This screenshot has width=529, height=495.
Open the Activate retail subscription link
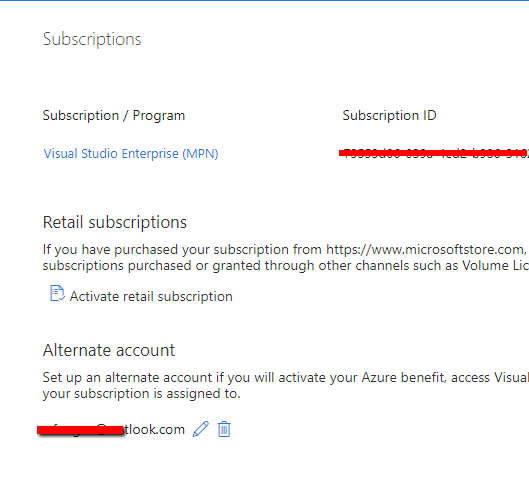151,297
